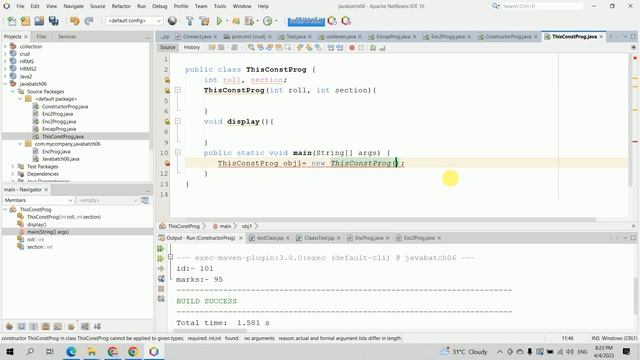Click the New Project toolbar icon

(25, 21)
